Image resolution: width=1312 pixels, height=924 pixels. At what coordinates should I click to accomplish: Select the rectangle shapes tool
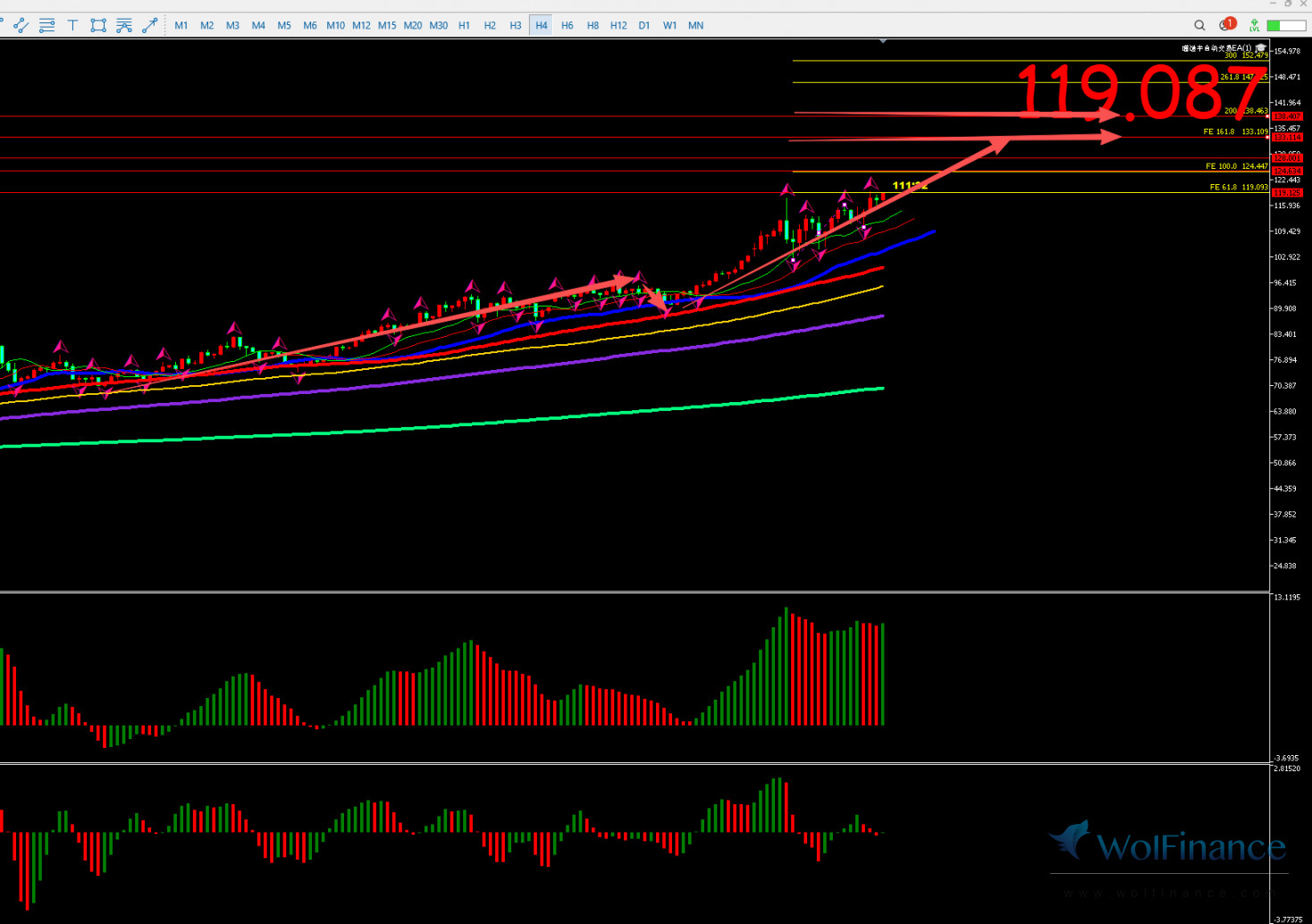coord(98,25)
